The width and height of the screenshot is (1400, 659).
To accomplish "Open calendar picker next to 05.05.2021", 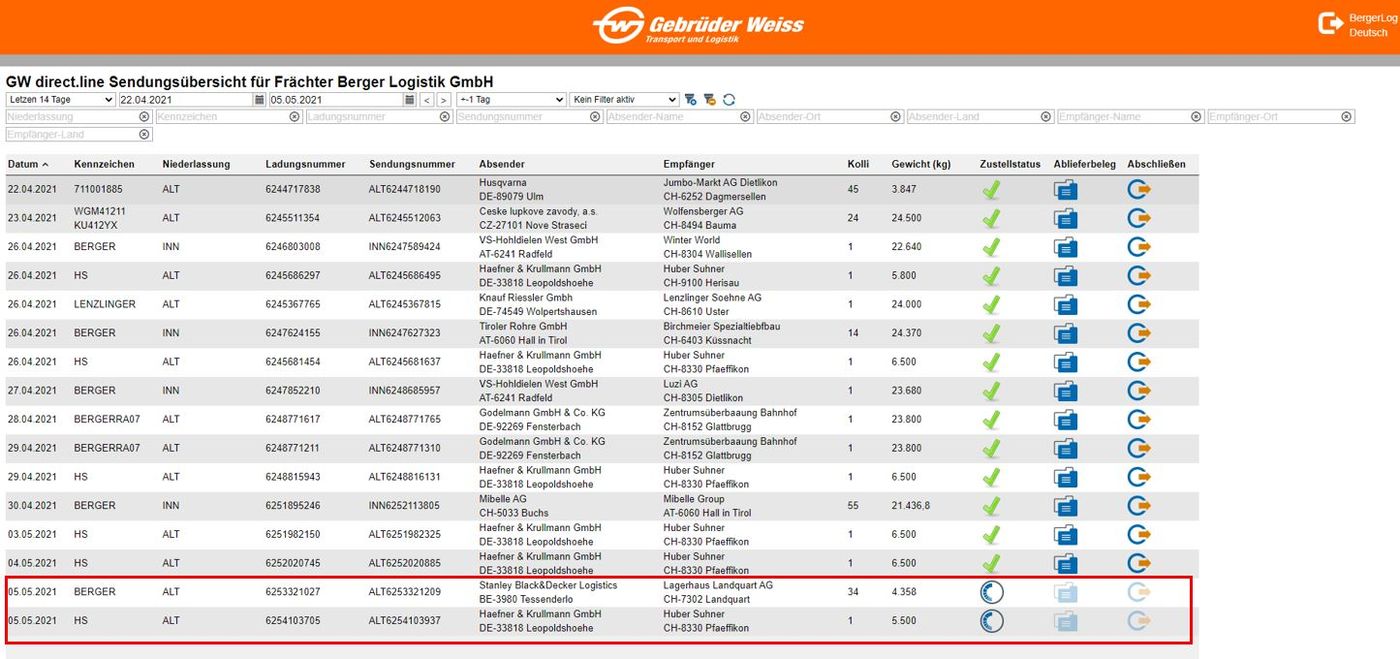I will [x=410, y=100].
